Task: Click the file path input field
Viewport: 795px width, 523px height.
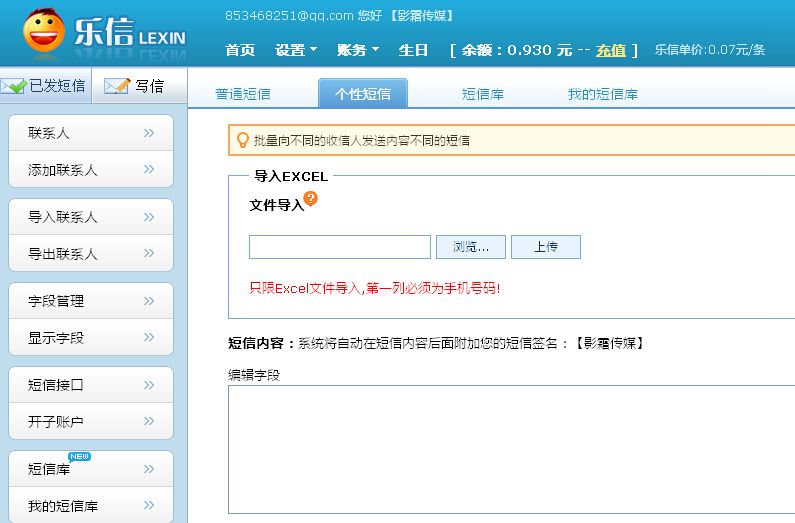Action: tap(340, 247)
